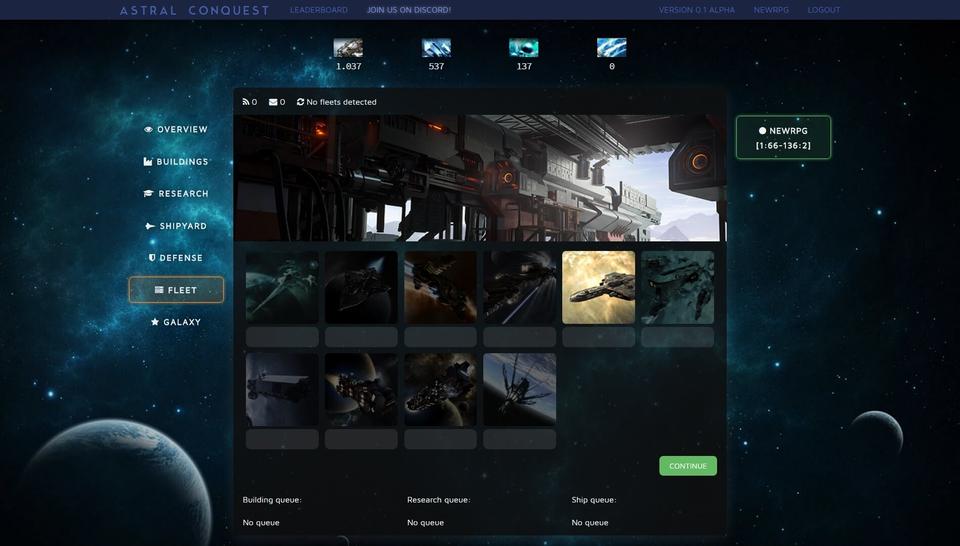Open the Buildings page from the sidebar
This screenshot has width=960, height=546.
[176, 162]
